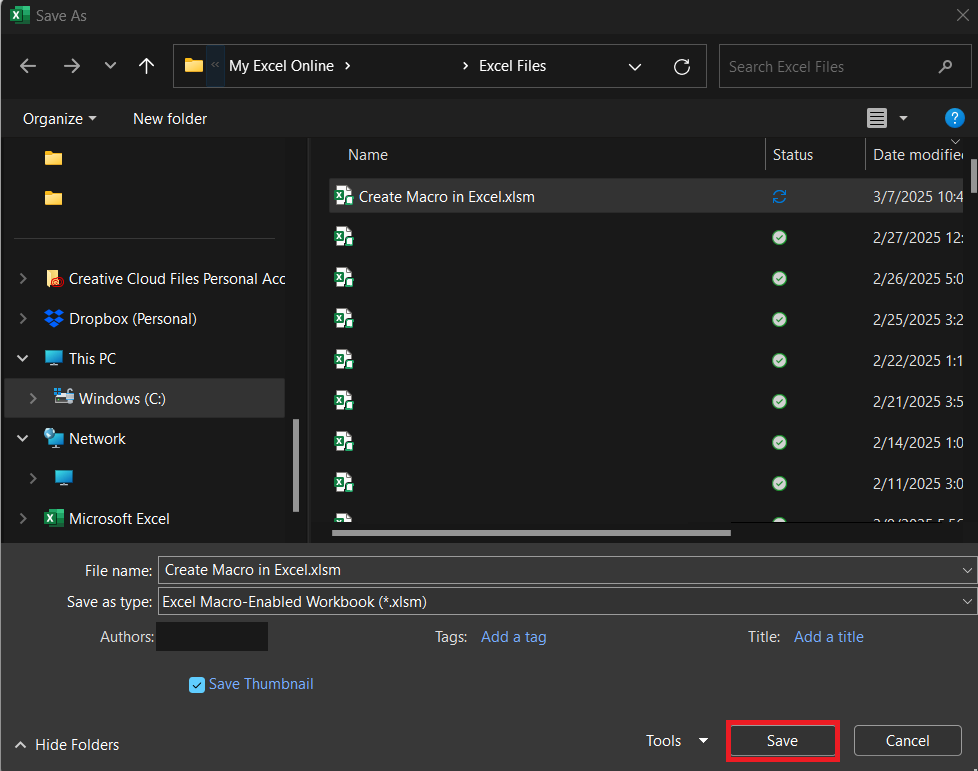
Task: Open the Tools dropdown menu
Action: [x=677, y=740]
